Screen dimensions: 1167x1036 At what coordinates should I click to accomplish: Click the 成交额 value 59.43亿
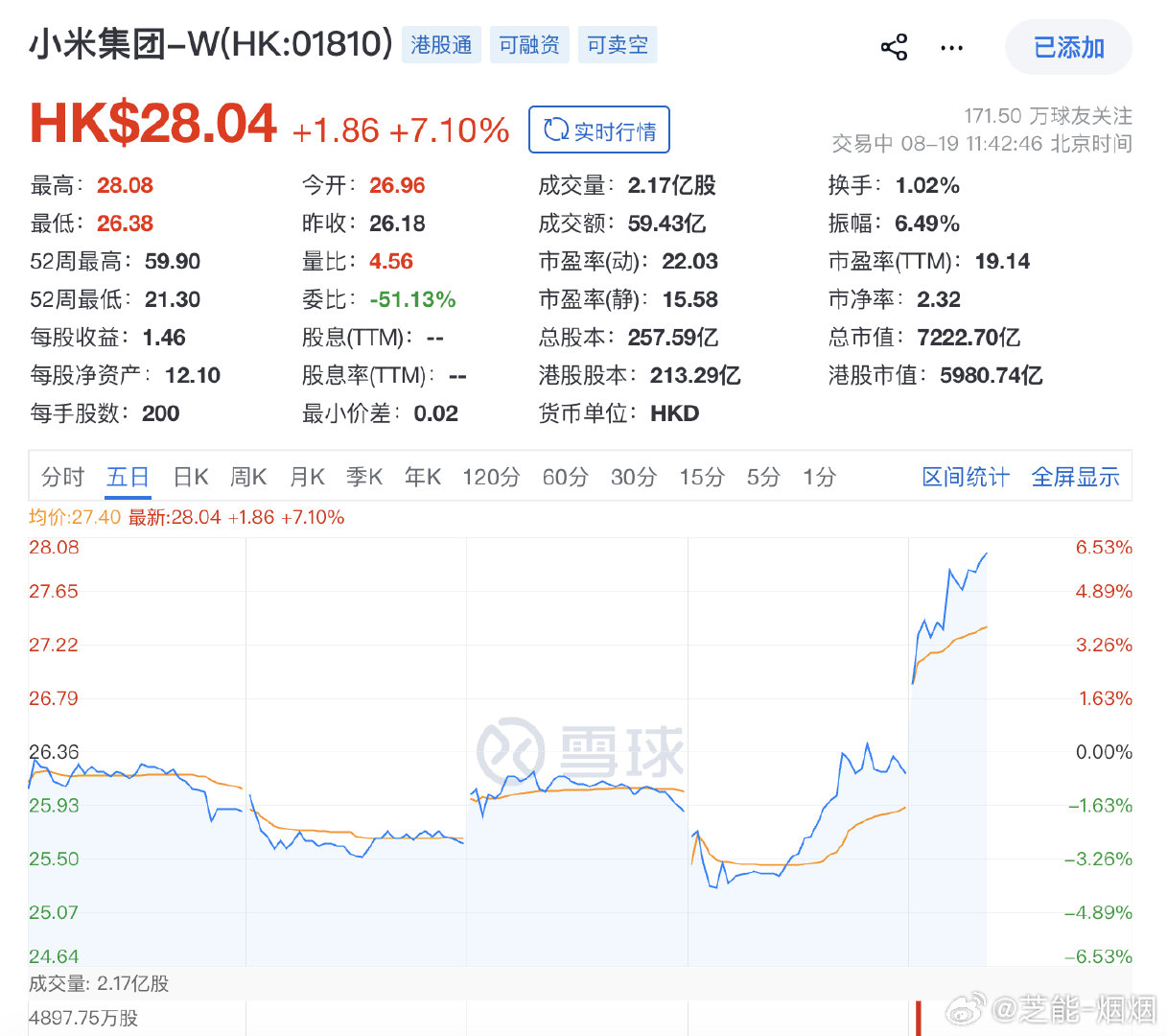pos(667,224)
